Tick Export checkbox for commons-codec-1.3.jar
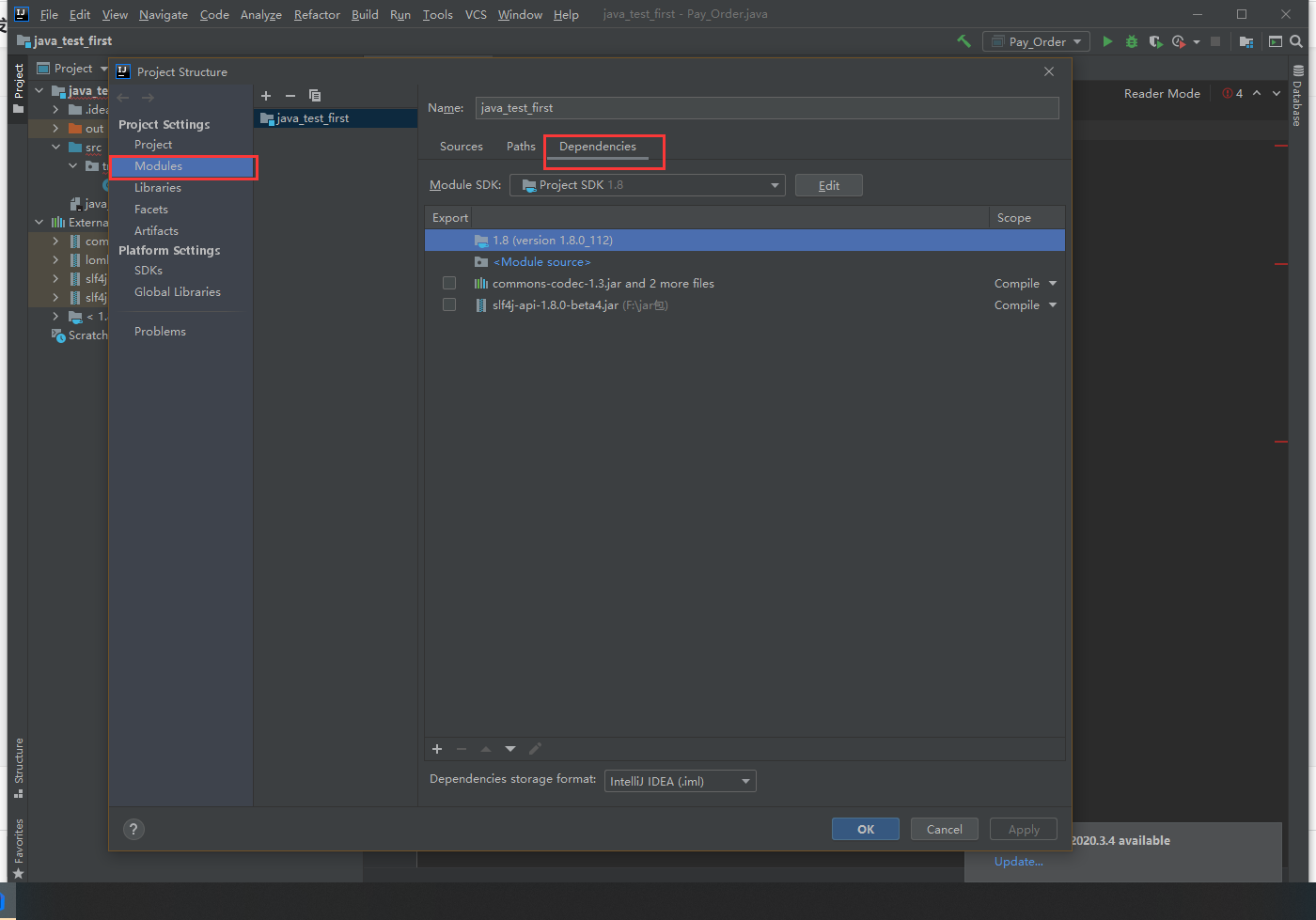This screenshot has width=1316, height=920. pos(449,283)
